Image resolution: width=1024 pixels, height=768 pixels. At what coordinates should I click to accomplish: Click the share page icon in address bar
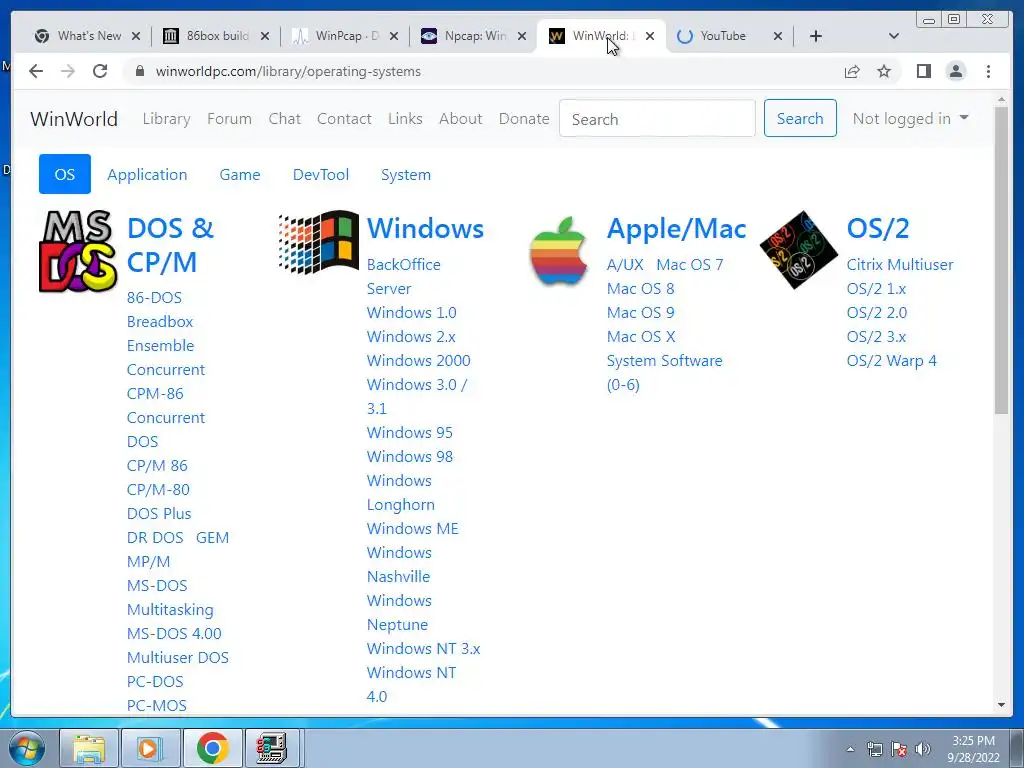[x=852, y=71]
